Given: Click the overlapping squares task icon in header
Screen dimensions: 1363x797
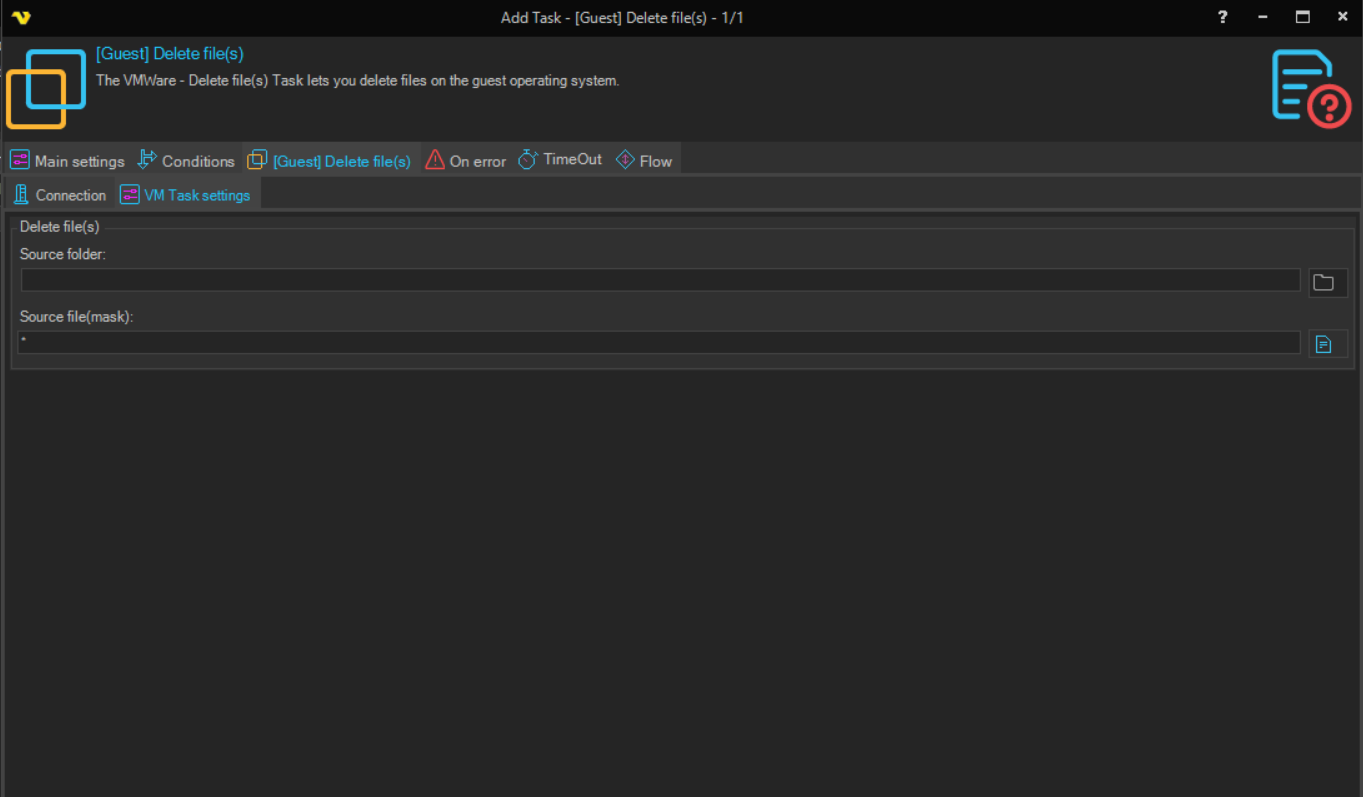Looking at the screenshot, I should tap(47, 88).
